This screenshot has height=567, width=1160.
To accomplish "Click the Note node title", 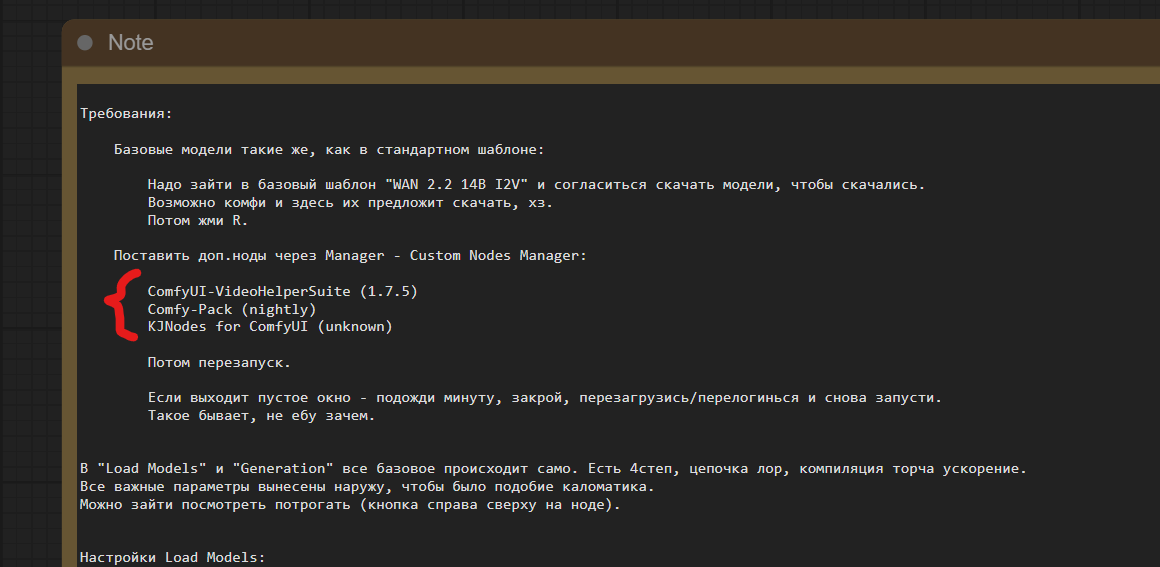I will (131, 43).
